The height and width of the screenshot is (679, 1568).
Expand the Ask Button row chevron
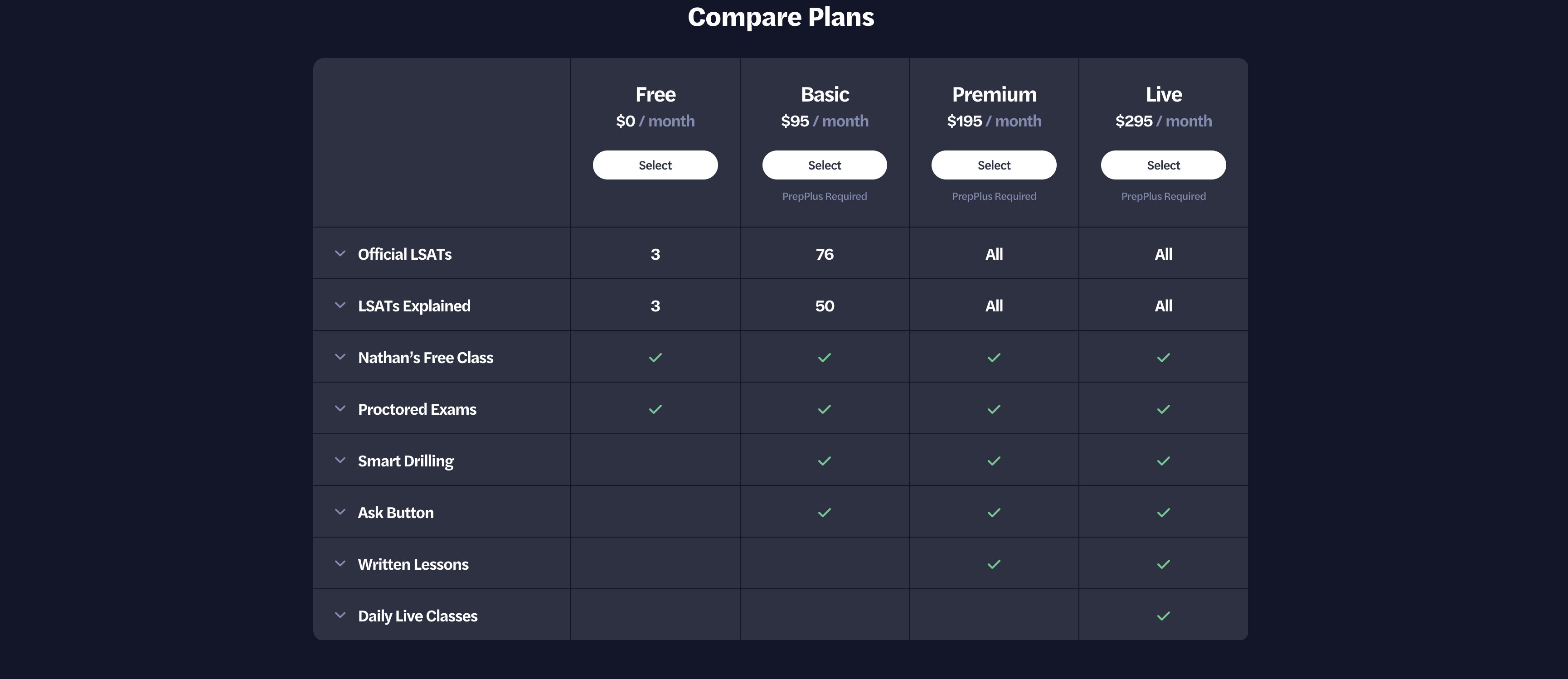[x=340, y=512]
